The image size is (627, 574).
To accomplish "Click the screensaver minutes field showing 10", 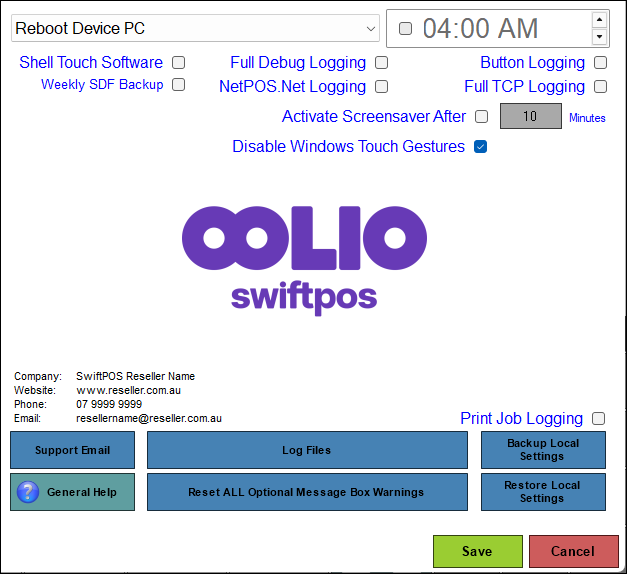I will point(531,116).
